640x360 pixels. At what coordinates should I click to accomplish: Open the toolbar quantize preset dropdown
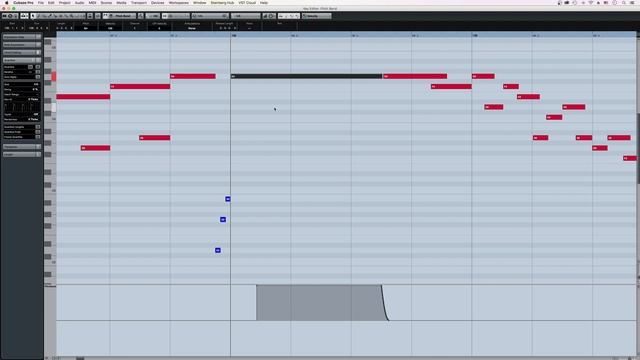211,16
